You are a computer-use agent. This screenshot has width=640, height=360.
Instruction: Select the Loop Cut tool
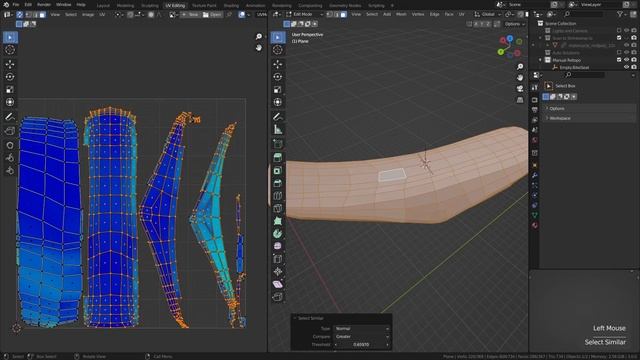click(x=278, y=196)
